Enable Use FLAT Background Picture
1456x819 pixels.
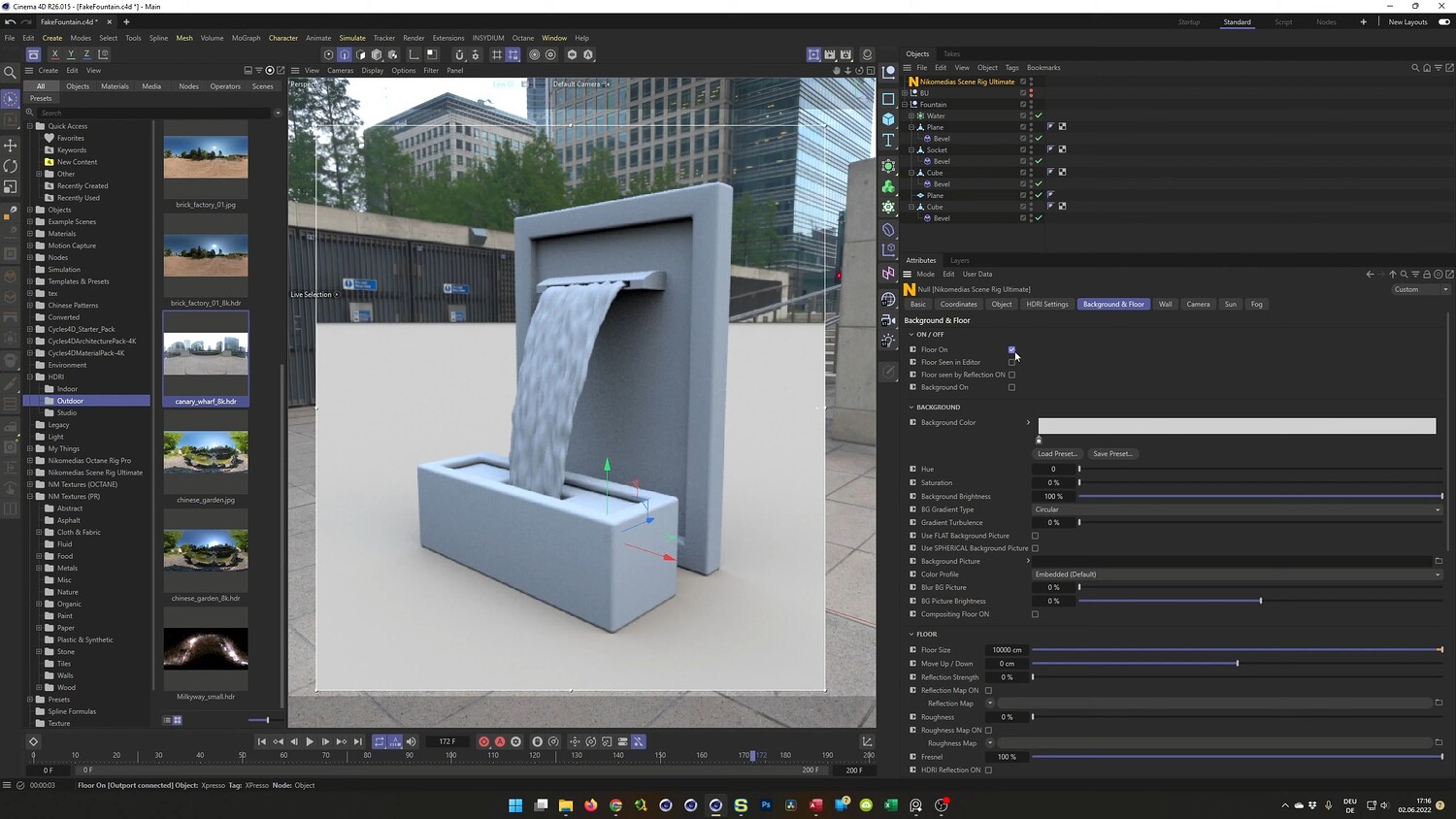tap(1035, 536)
